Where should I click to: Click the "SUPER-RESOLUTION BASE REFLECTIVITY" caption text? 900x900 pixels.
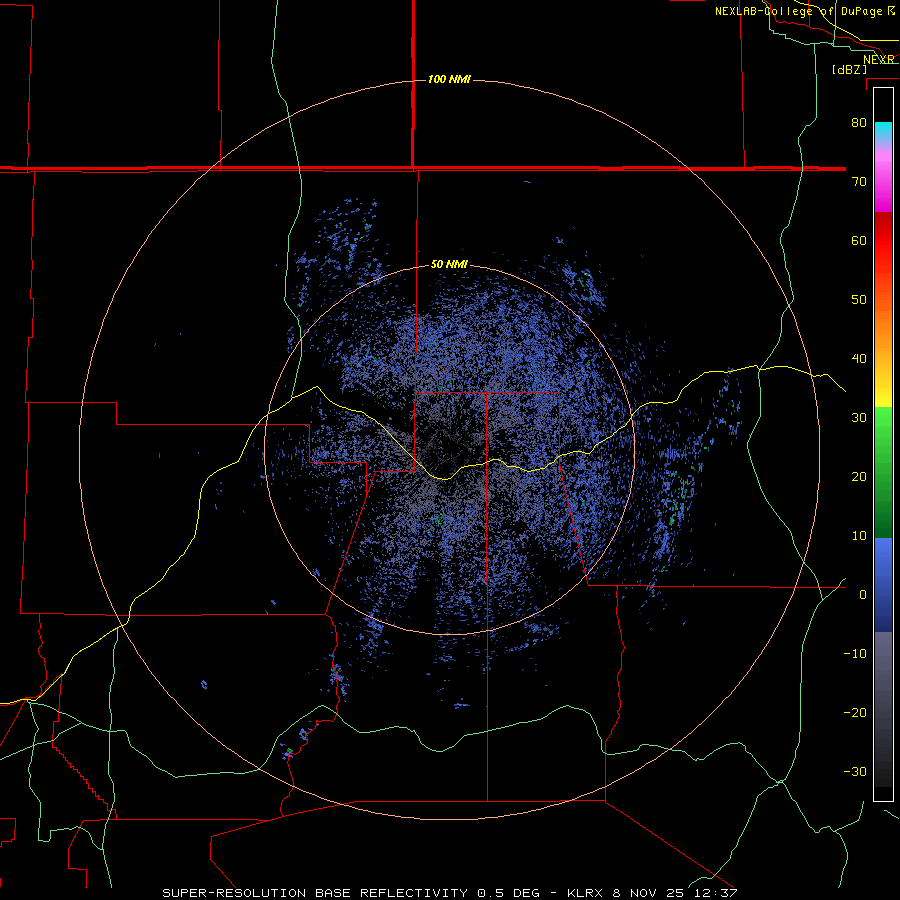click(315, 893)
